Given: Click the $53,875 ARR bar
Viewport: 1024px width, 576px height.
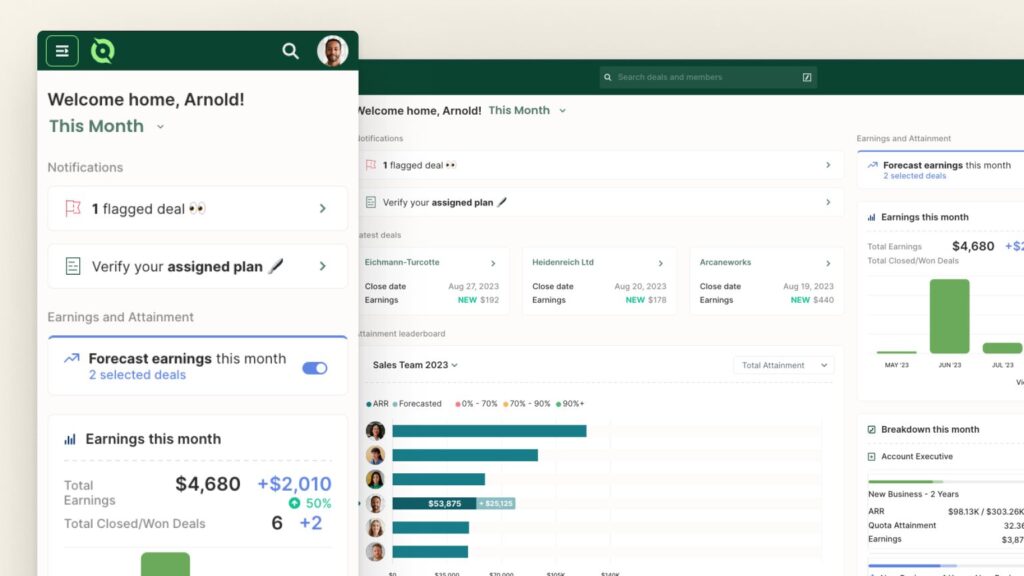Looking at the screenshot, I should 434,504.
